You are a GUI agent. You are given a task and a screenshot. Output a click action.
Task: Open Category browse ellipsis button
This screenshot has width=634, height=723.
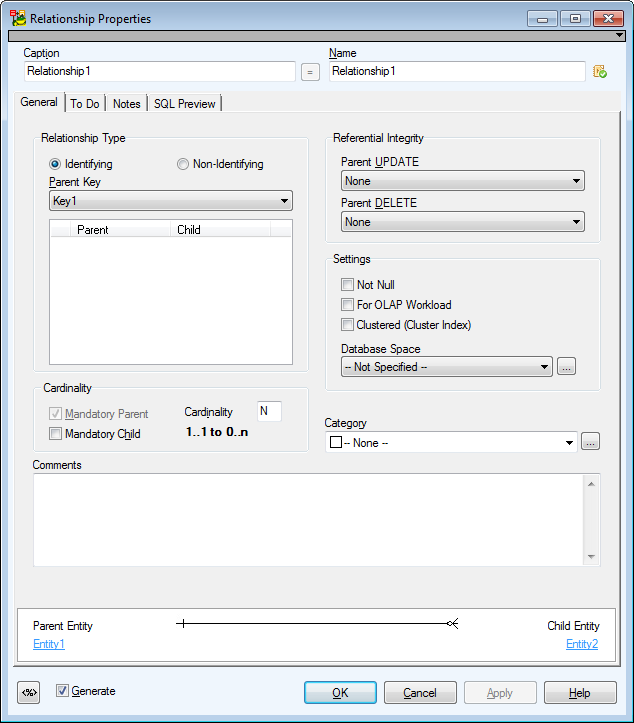click(590, 442)
